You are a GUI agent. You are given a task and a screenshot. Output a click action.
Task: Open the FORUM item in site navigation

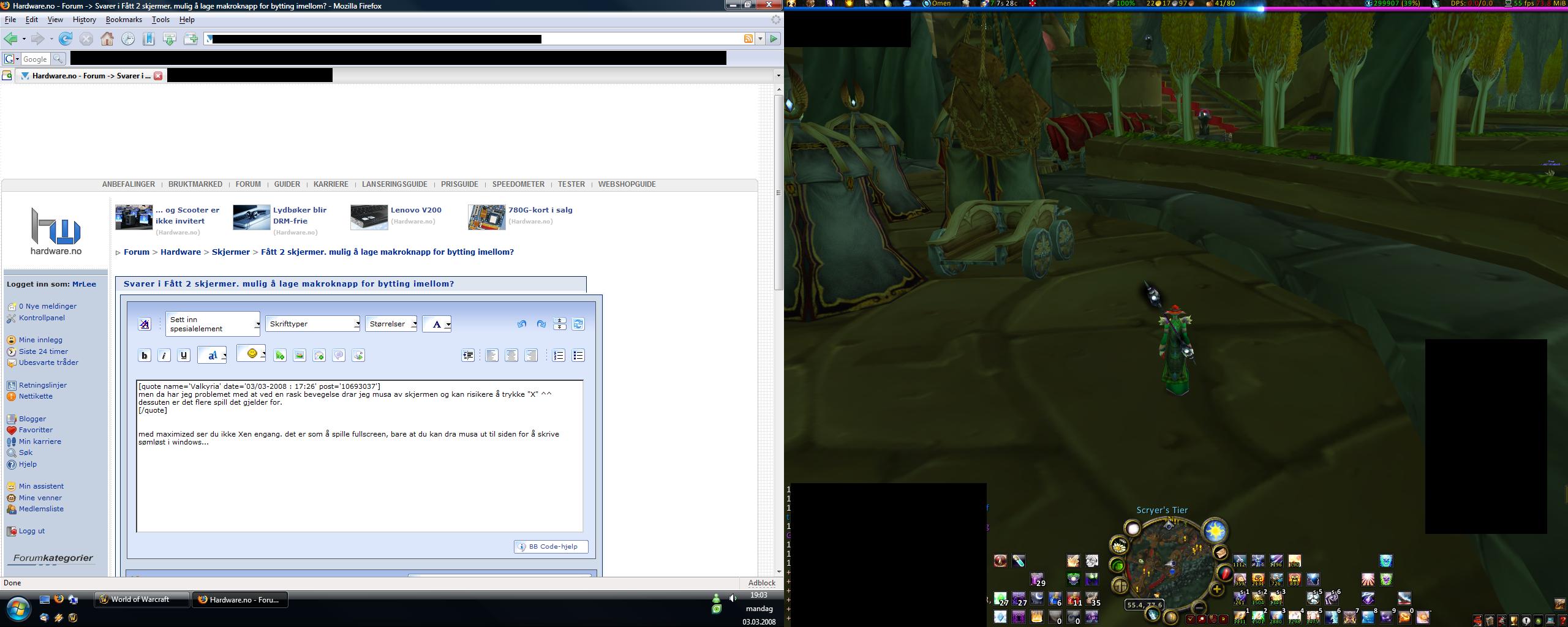pyautogui.click(x=248, y=184)
